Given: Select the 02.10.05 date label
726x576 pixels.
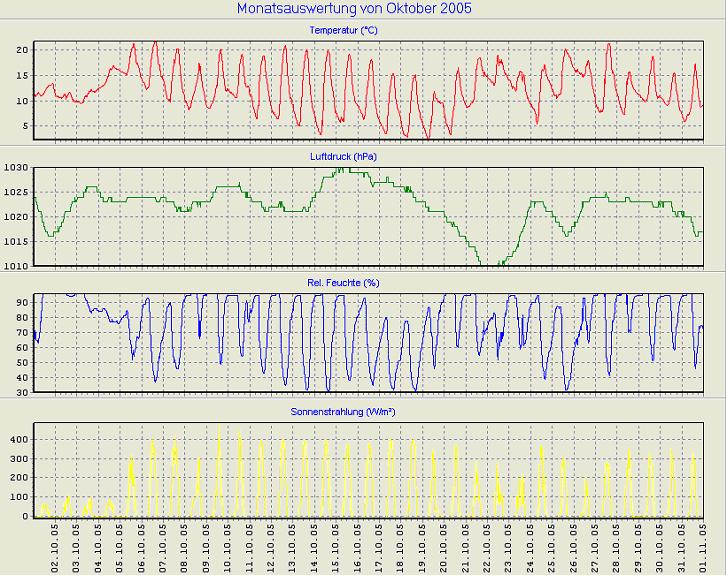Looking at the screenshot, I should tap(56, 546).
